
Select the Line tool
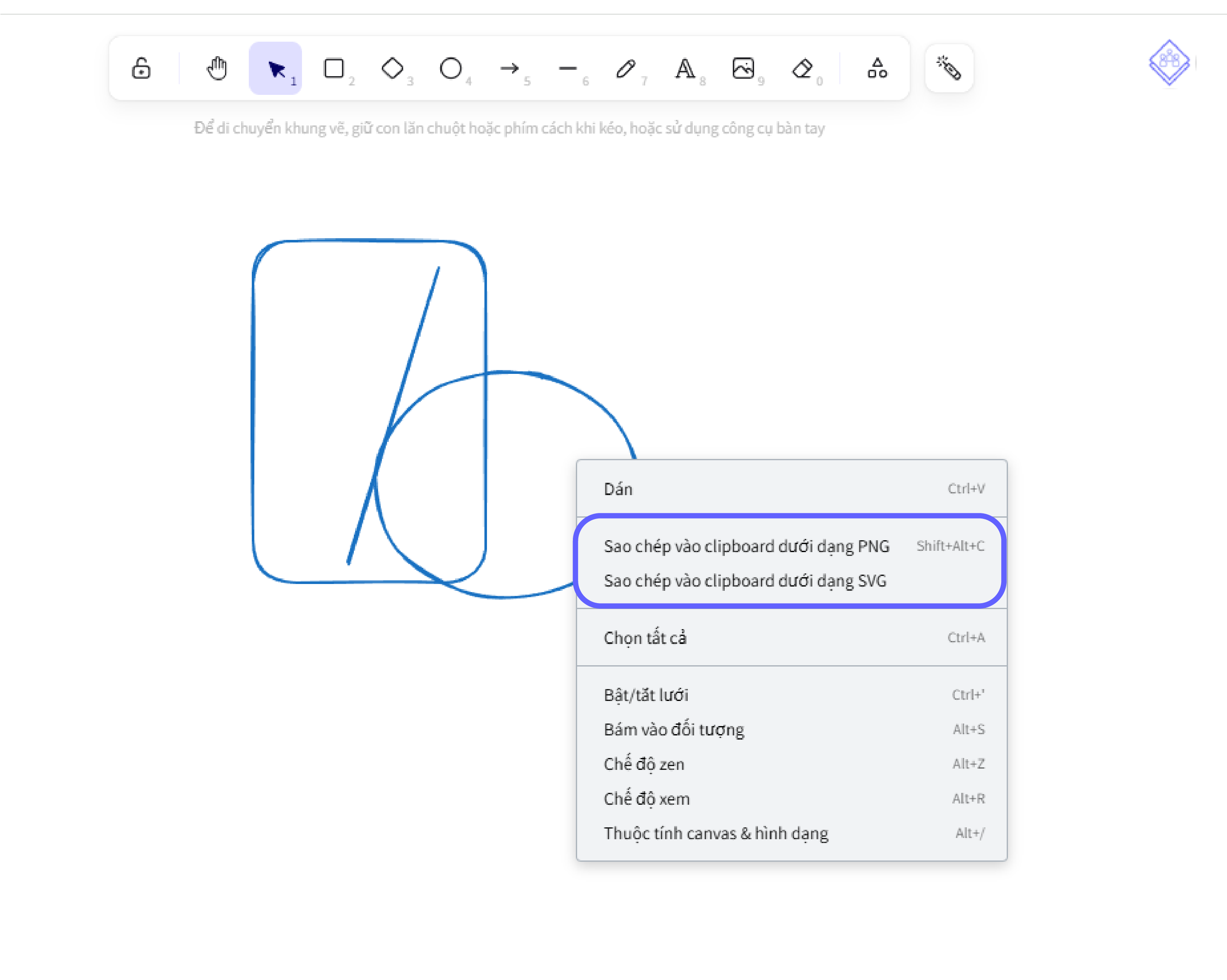pyautogui.click(x=568, y=68)
